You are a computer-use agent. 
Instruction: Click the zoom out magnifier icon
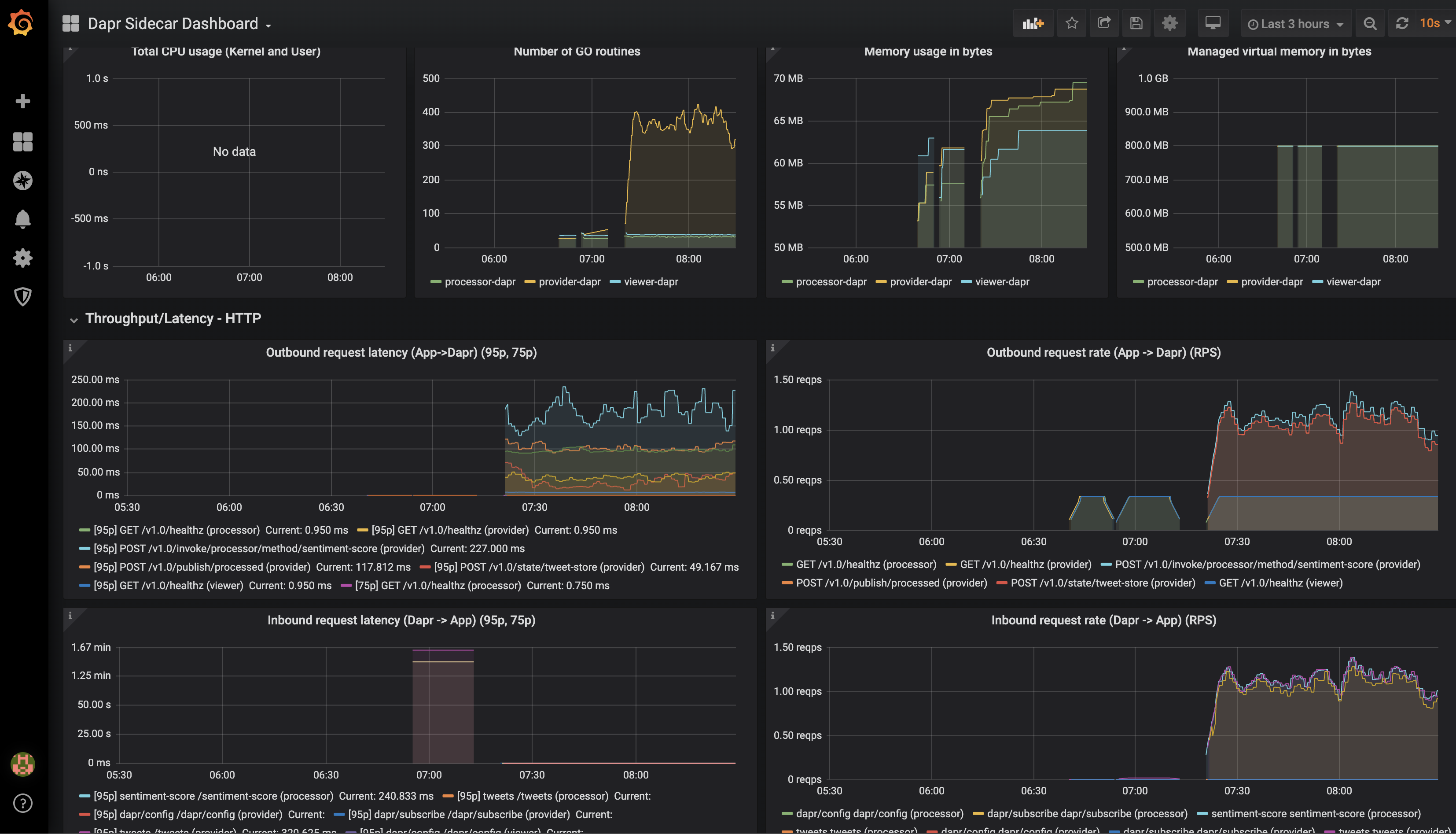pyautogui.click(x=1370, y=23)
